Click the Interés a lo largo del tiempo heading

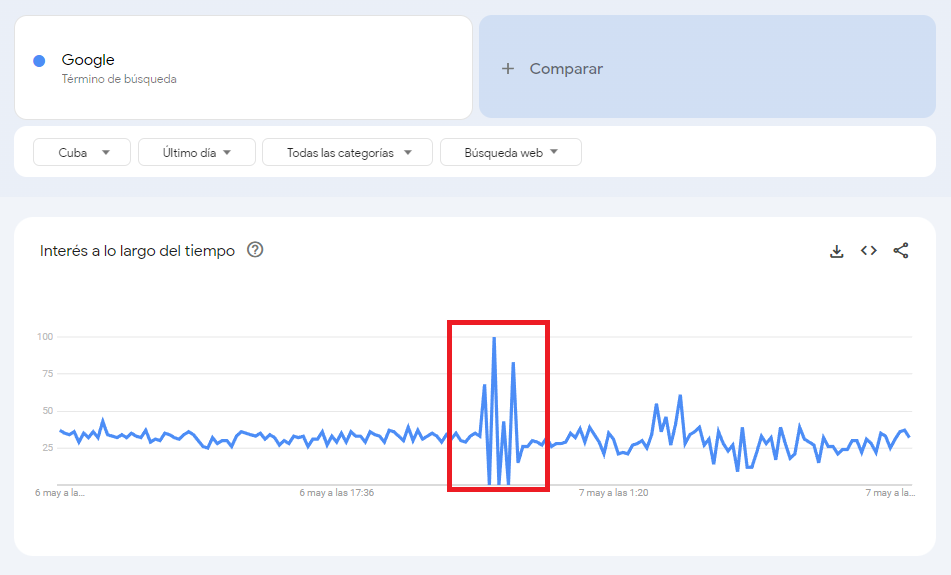coord(137,251)
